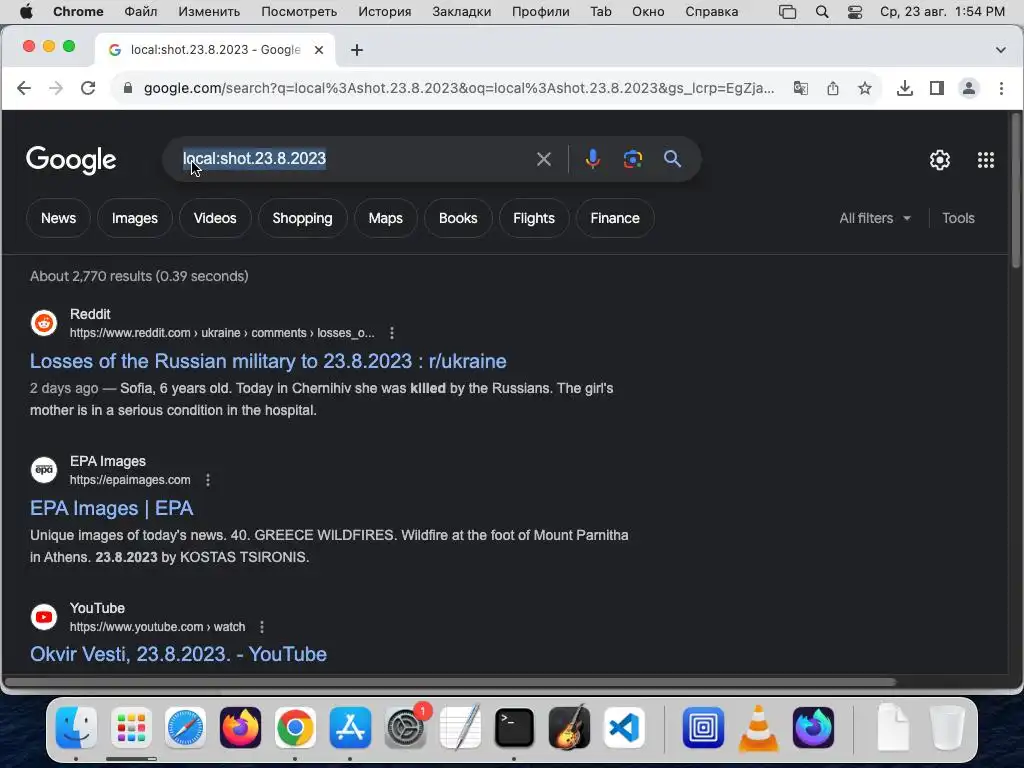Close the local:shot.23.8.2023 tab
1024x768 pixels.
[x=319, y=50]
